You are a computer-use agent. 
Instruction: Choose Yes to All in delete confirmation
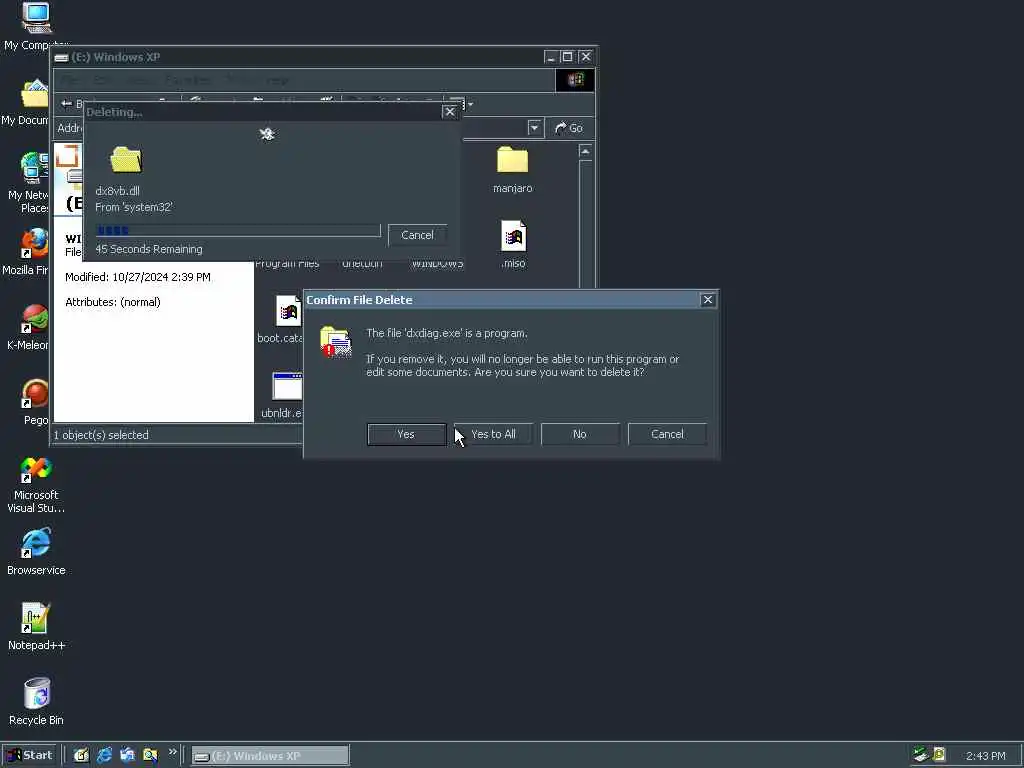click(493, 434)
